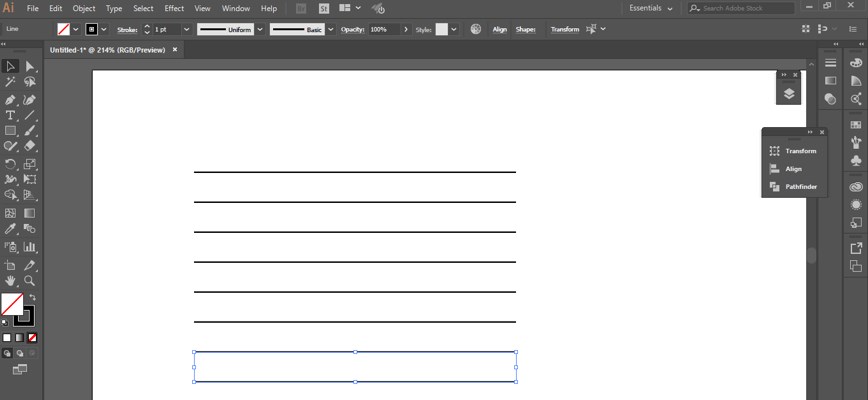
Task: Click the Transform link in control bar
Action: coord(565,29)
